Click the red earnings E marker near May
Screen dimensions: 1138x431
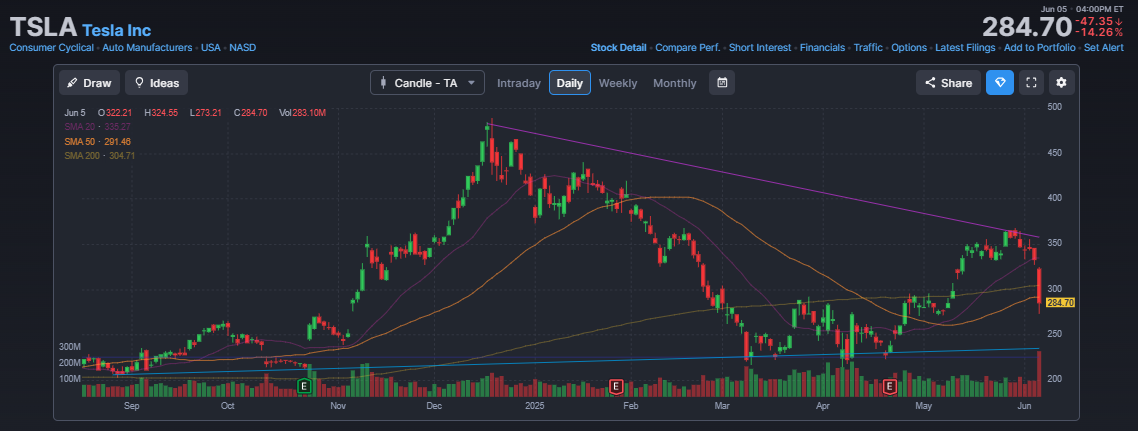click(x=890, y=386)
